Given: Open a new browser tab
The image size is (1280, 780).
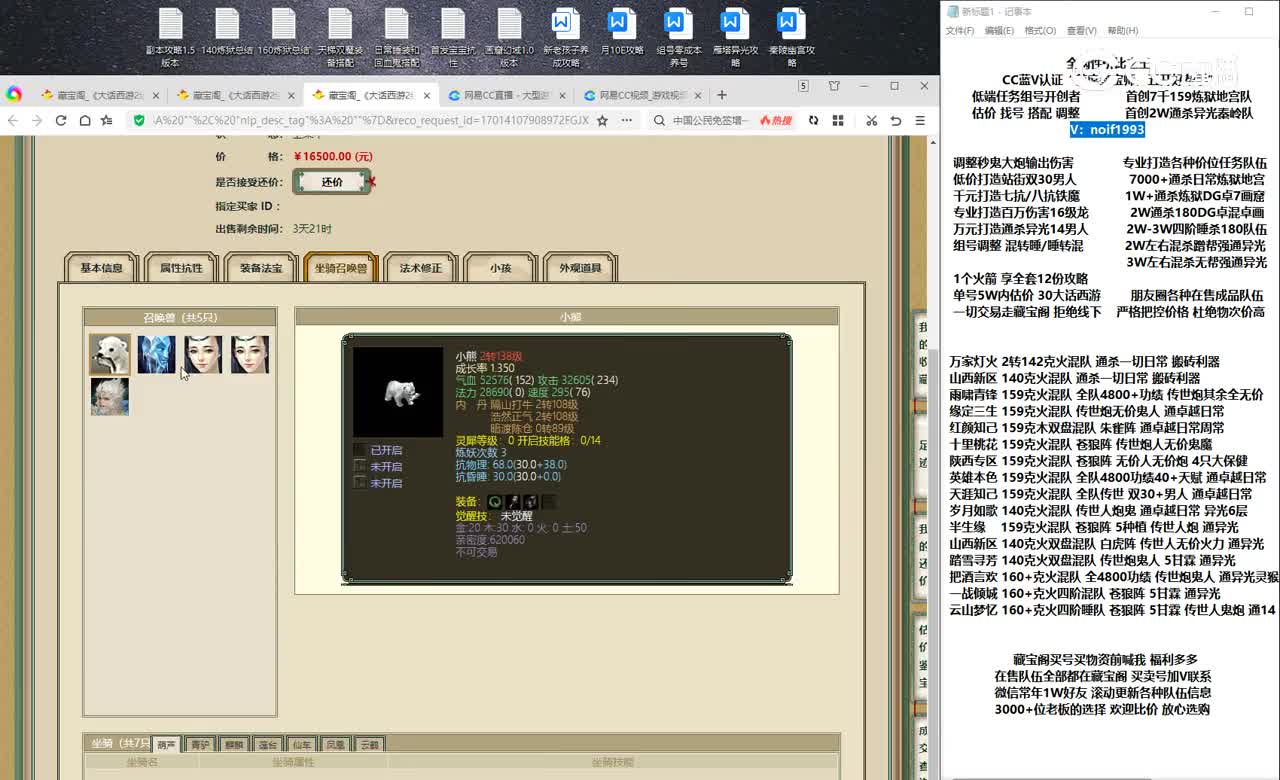Looking at the screenshot, I should pos(722,95).
